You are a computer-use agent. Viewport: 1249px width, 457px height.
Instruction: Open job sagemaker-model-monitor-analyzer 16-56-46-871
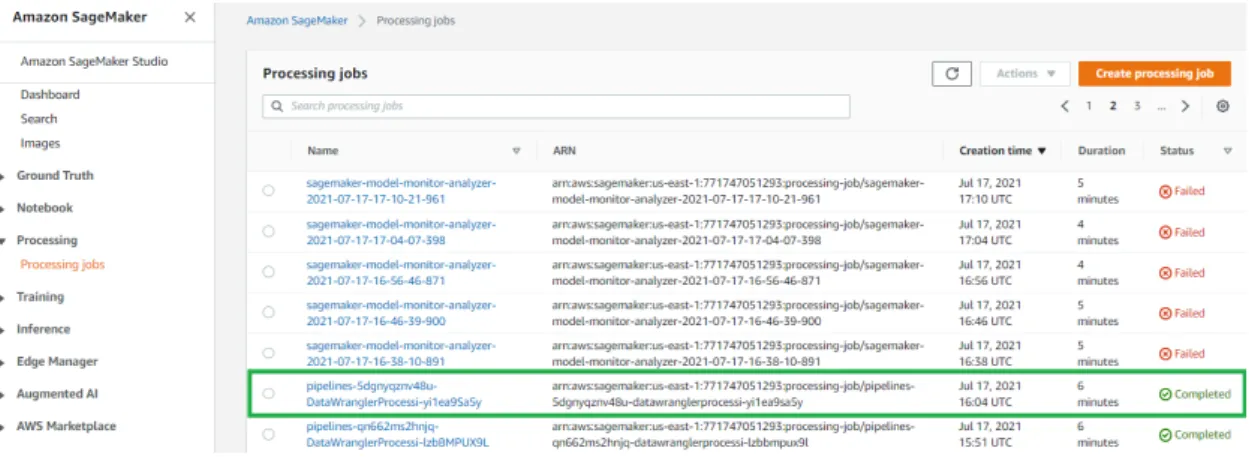click(x=401, y=272)
